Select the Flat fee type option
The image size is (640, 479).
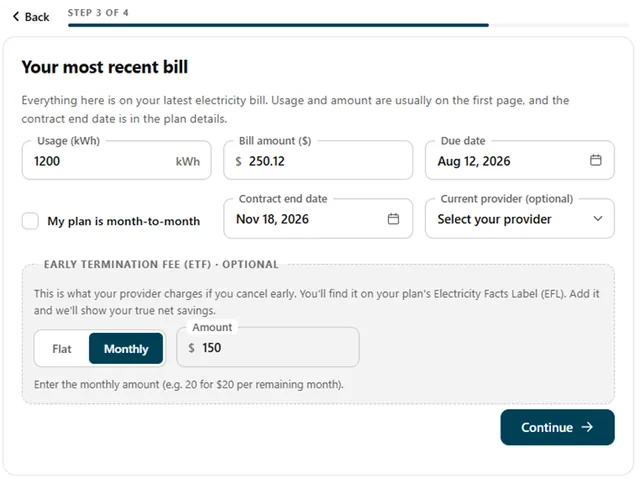(x=62, y=349)
